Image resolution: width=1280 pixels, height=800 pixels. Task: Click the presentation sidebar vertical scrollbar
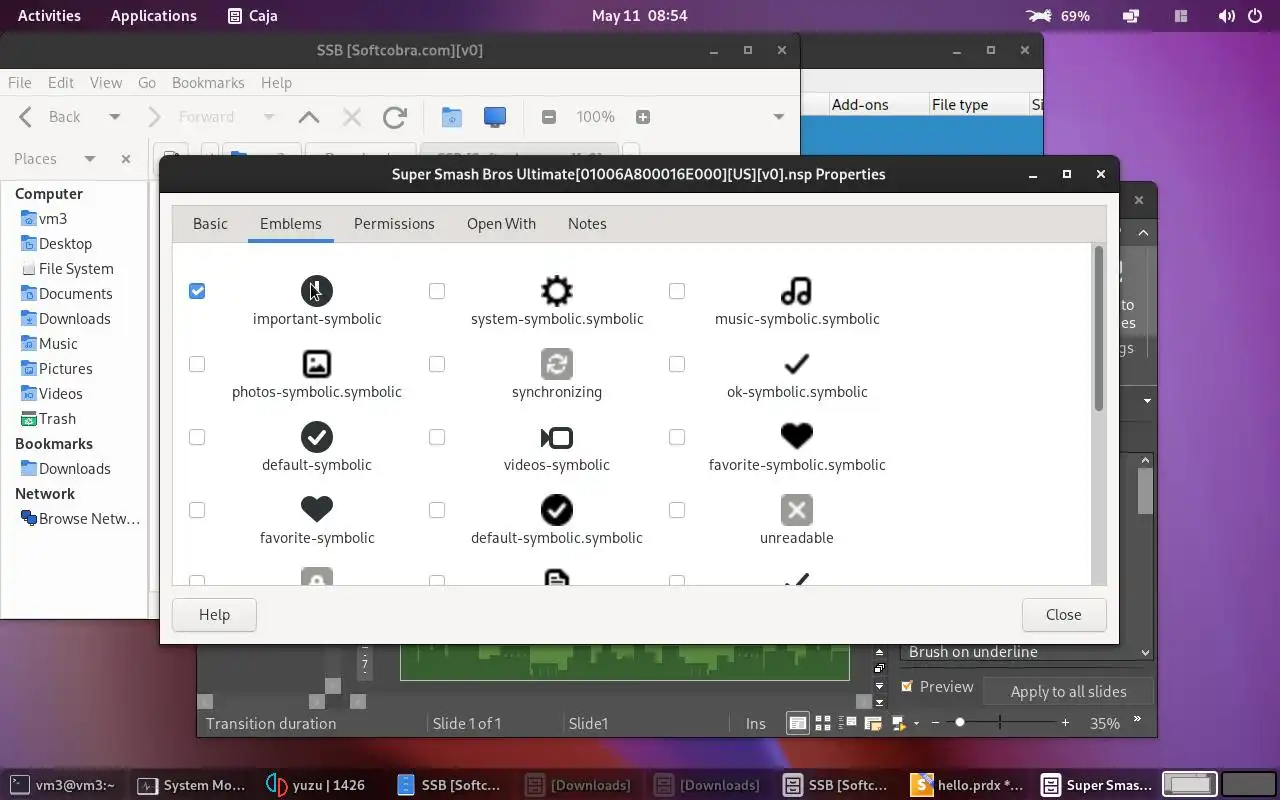tap(1145, 490)
